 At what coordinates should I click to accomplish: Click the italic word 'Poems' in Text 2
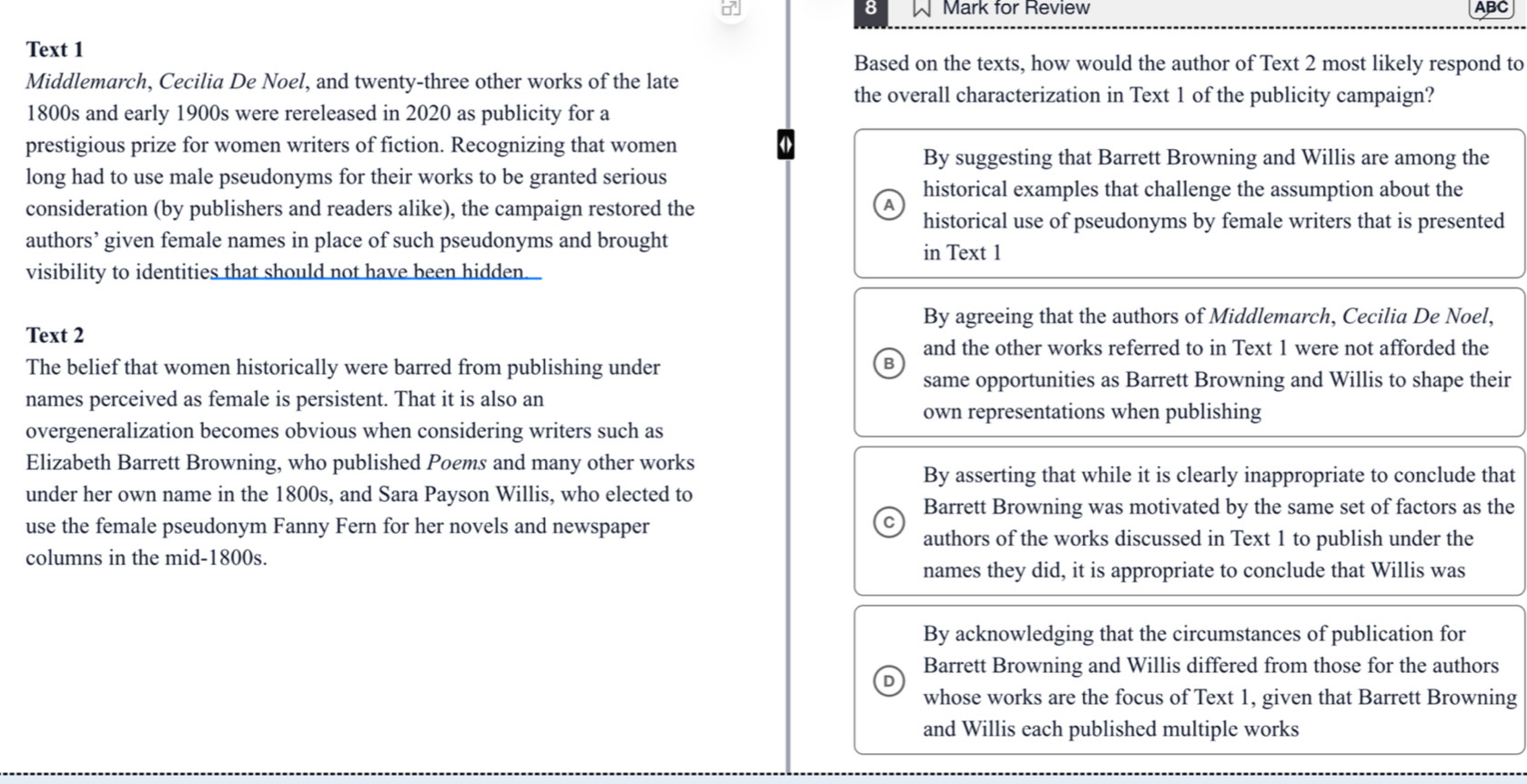tap(457, 463)
